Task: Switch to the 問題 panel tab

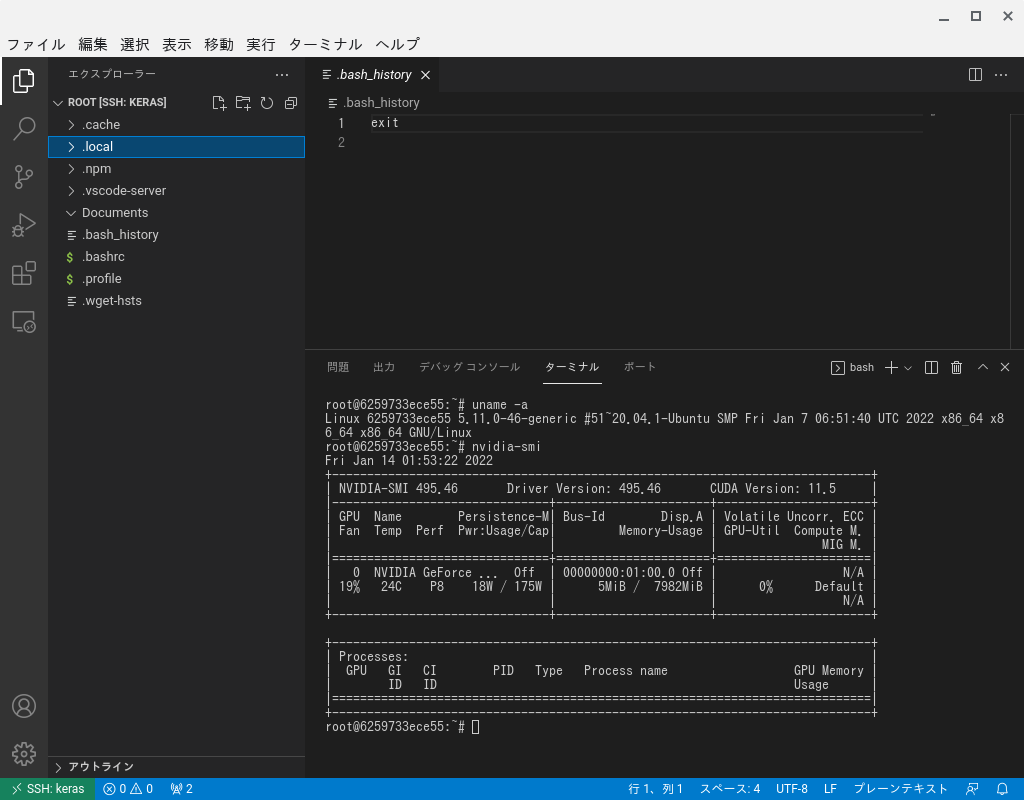Action: coord(338,367)
